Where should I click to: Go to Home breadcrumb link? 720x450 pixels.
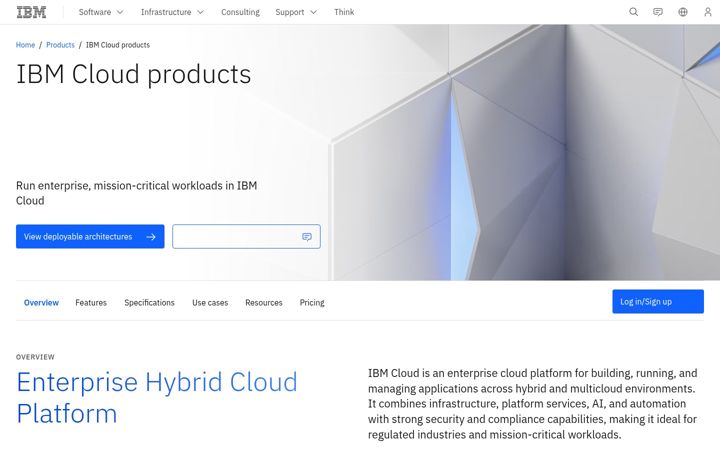click(25, 45)
